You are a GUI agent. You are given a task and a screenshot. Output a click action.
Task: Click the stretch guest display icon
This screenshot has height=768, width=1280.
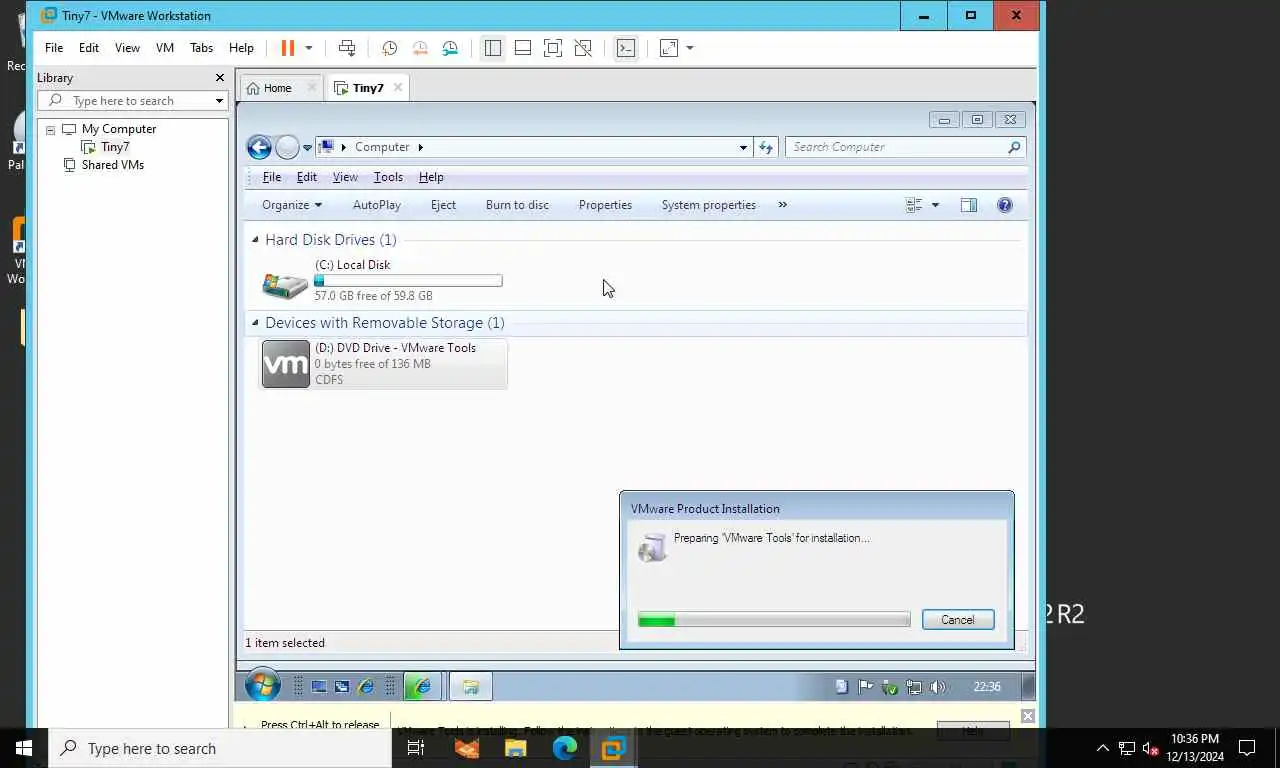(x=669, y=48)
